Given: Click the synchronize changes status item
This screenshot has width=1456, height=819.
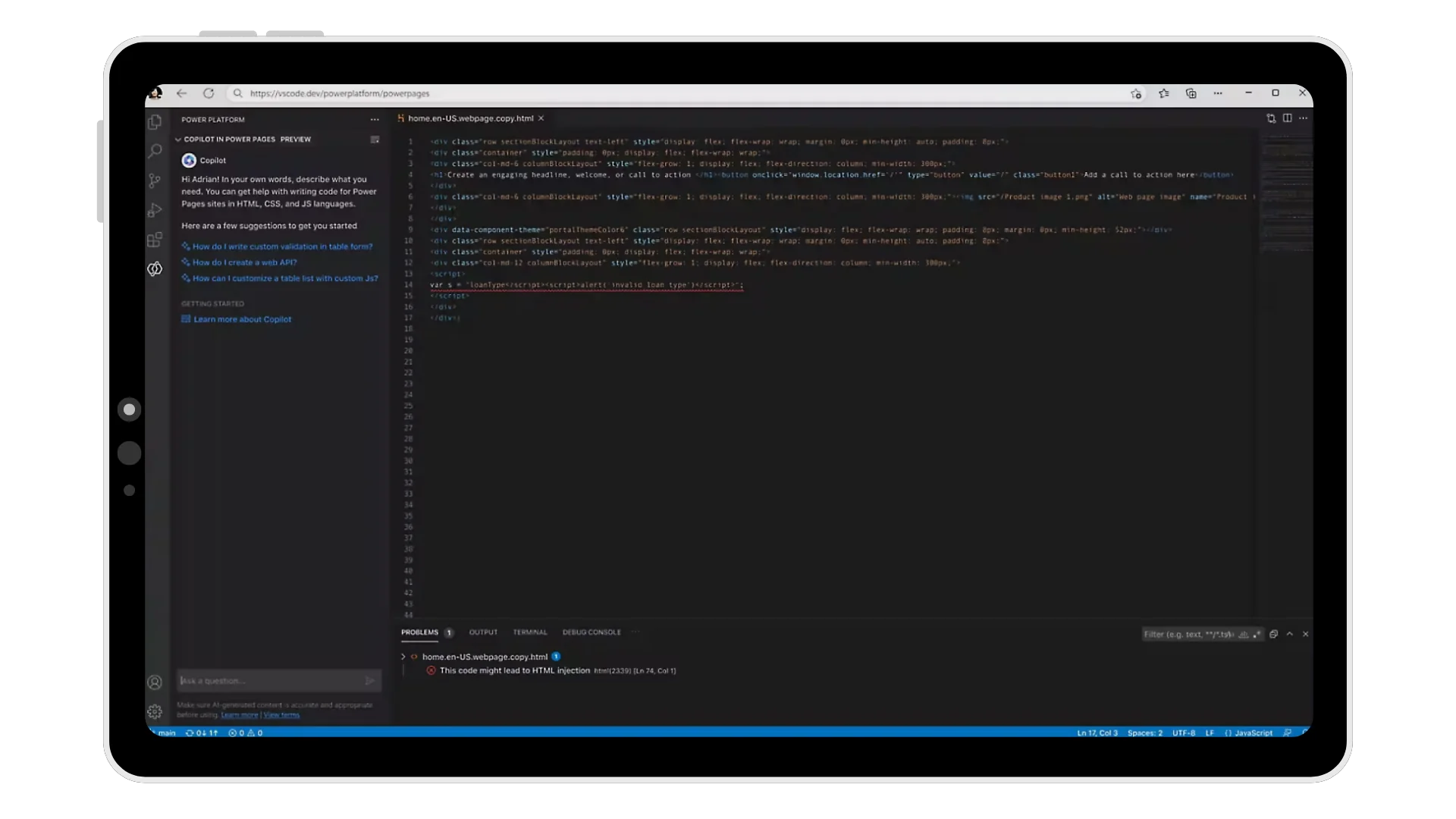Looking at the screenshot, I should pyautogui.click(x=202, y=733).
